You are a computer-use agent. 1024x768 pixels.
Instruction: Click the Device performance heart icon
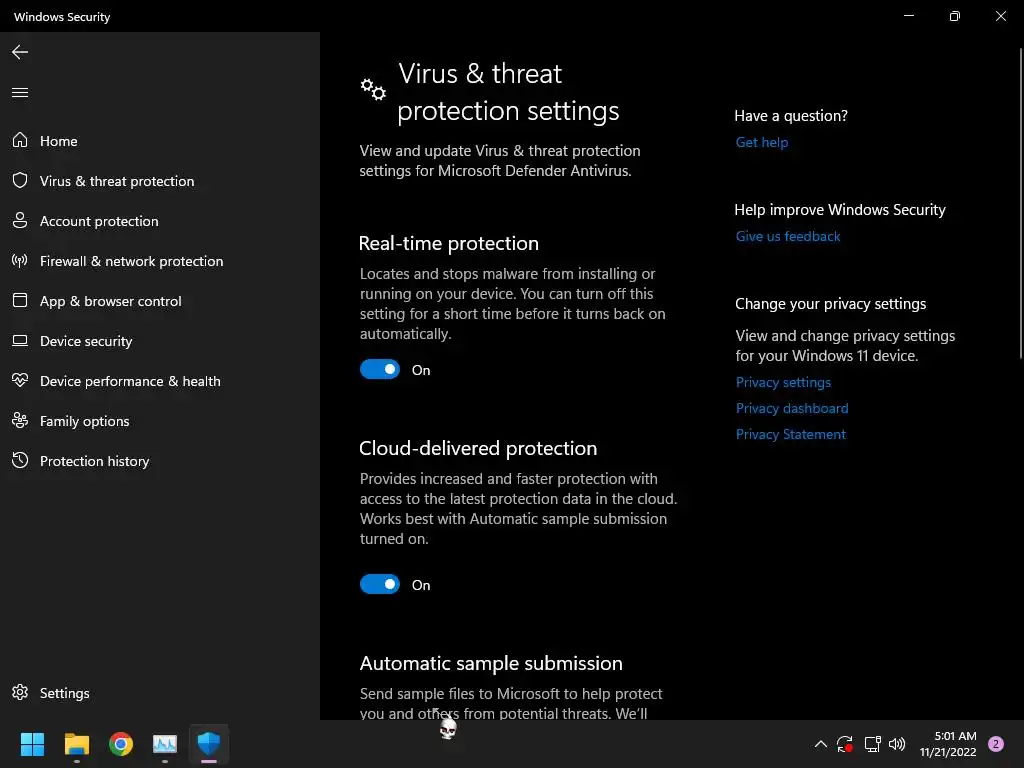20,380
